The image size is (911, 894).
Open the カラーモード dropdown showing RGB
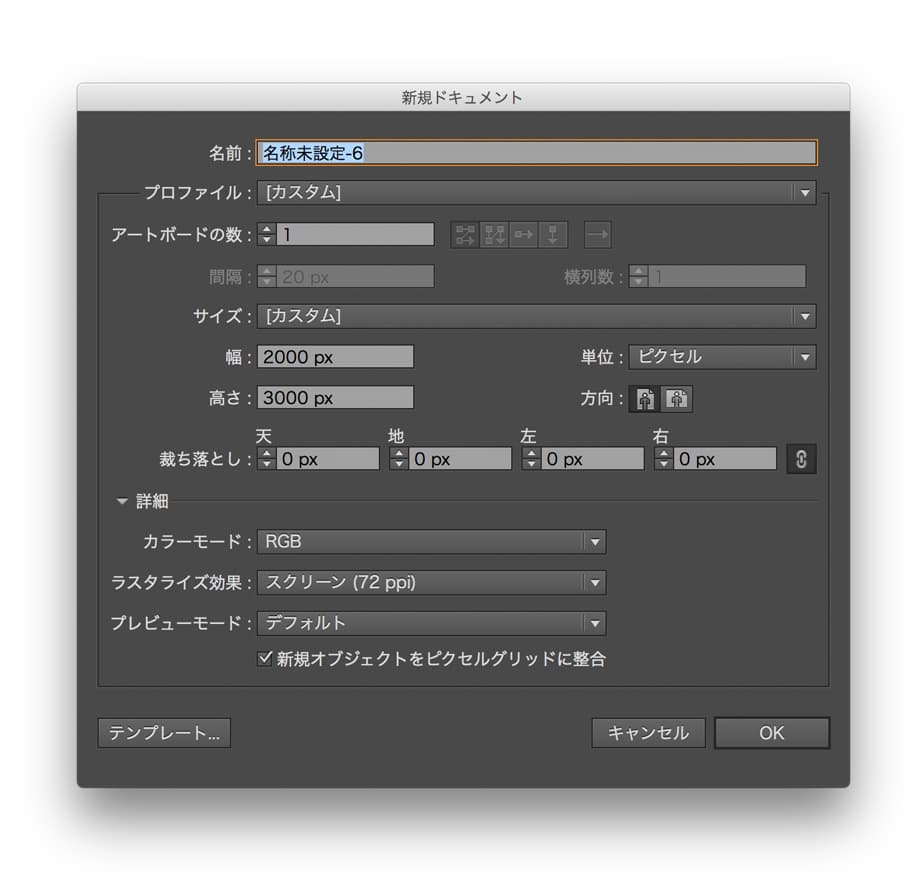(x=594, y=542)
